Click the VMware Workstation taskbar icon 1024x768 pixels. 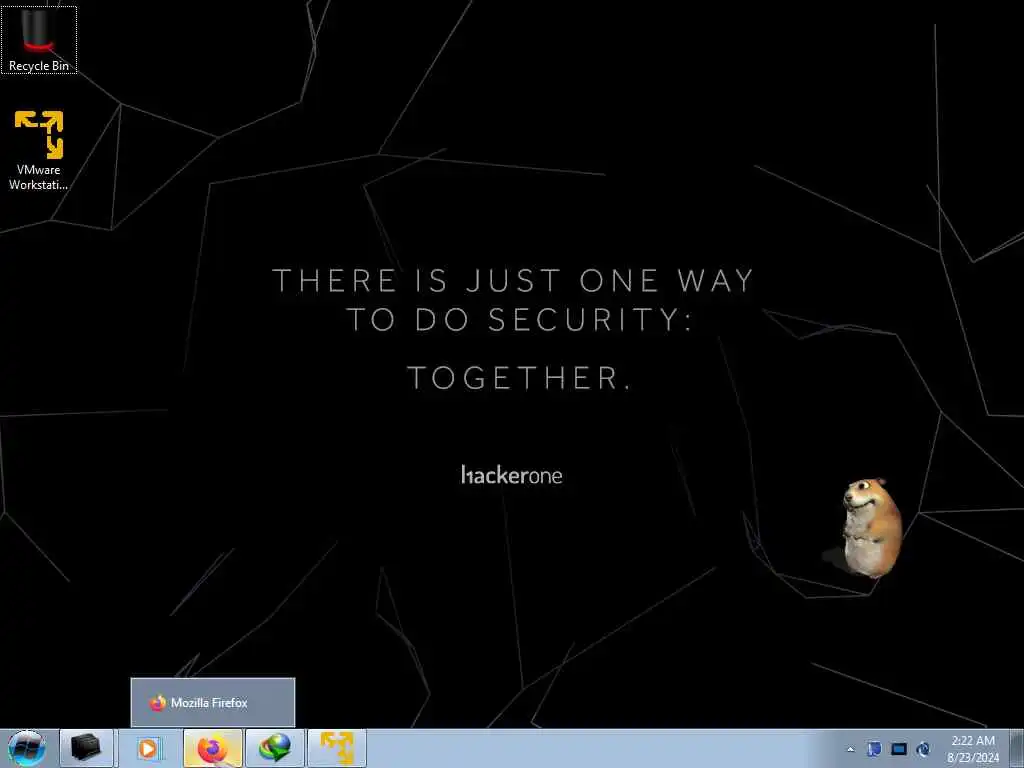tap(337, 748)
